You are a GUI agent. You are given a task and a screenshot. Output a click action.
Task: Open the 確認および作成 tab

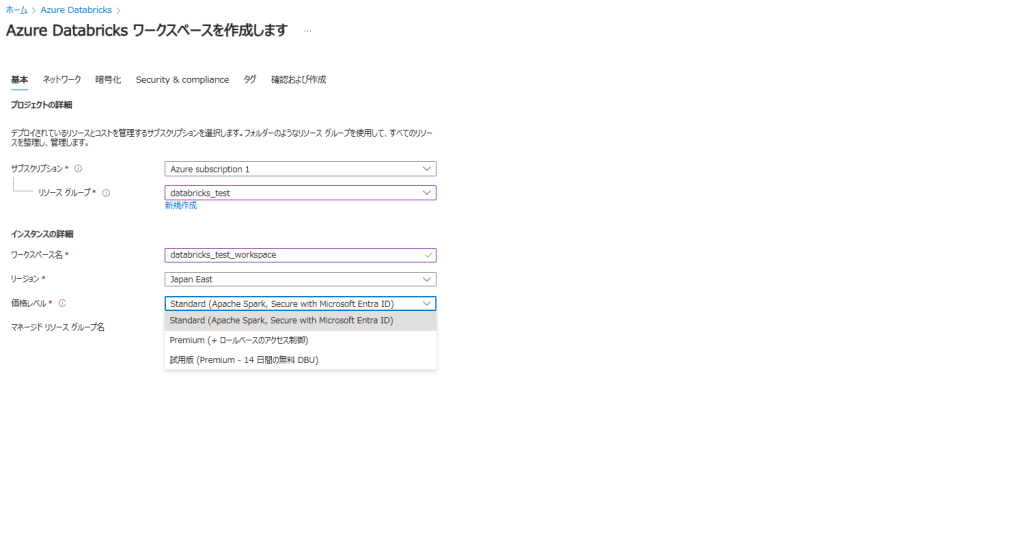[x=298, y=80]
